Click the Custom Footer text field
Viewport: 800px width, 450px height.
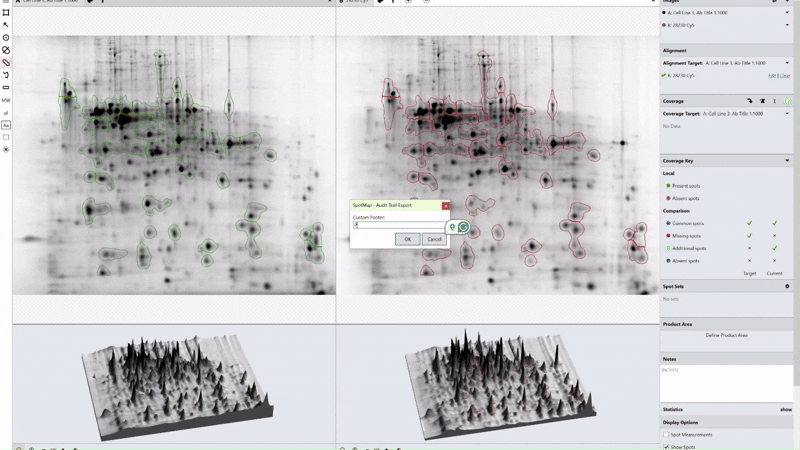pyautogui.click(x=398, y=226)
